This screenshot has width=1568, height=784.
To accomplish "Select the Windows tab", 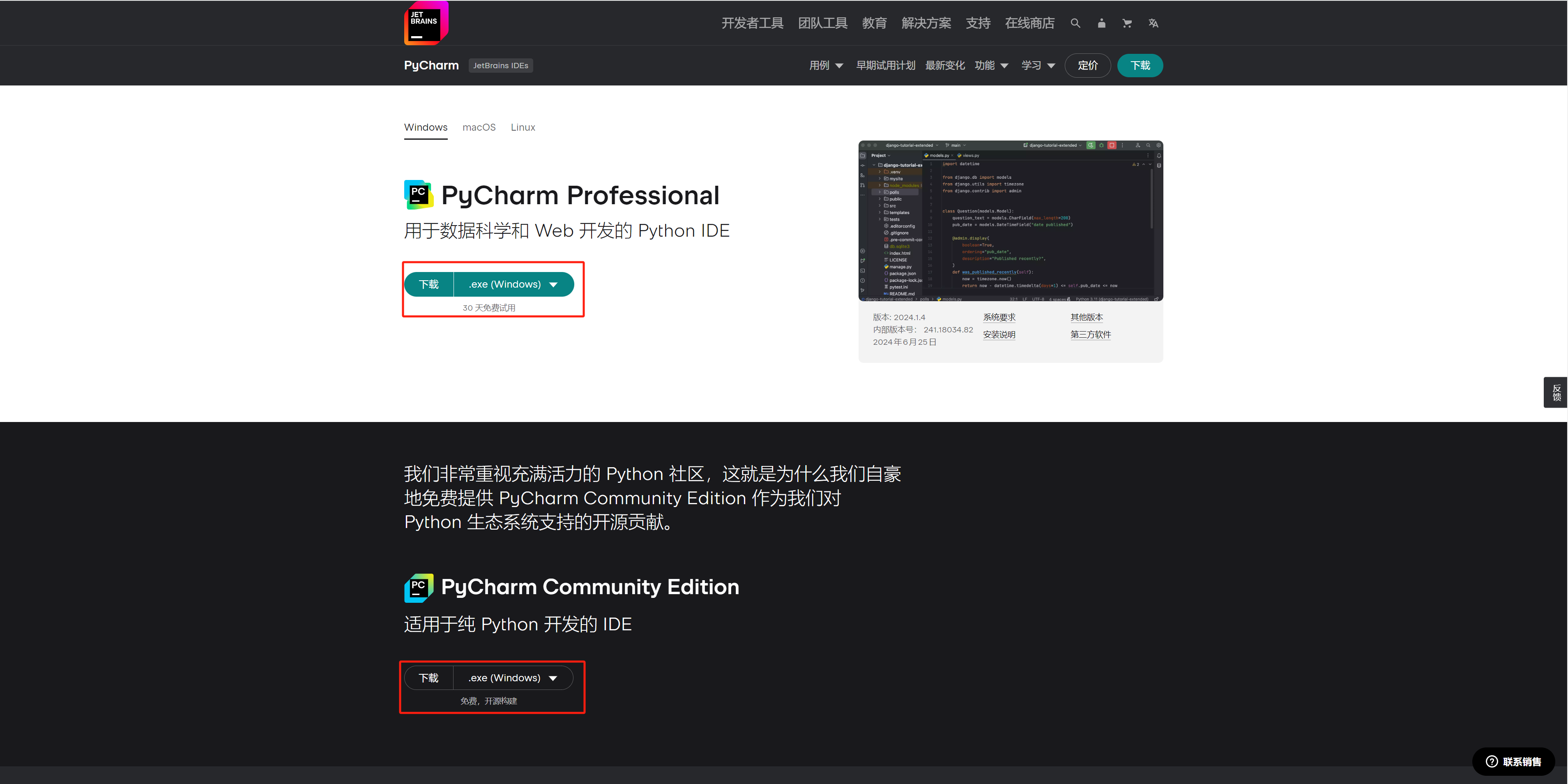I will pos(426,127).
